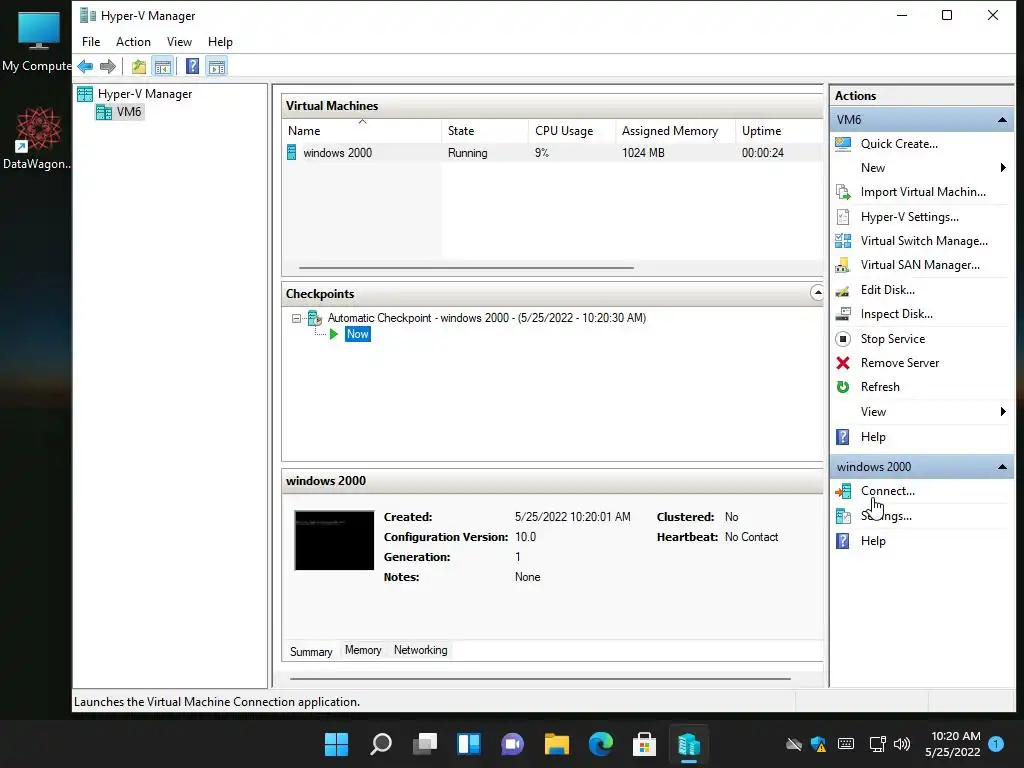Sort by the CPU Usage column header
1024x768 pixels.
pyautogui.click(x=571, y=131)
